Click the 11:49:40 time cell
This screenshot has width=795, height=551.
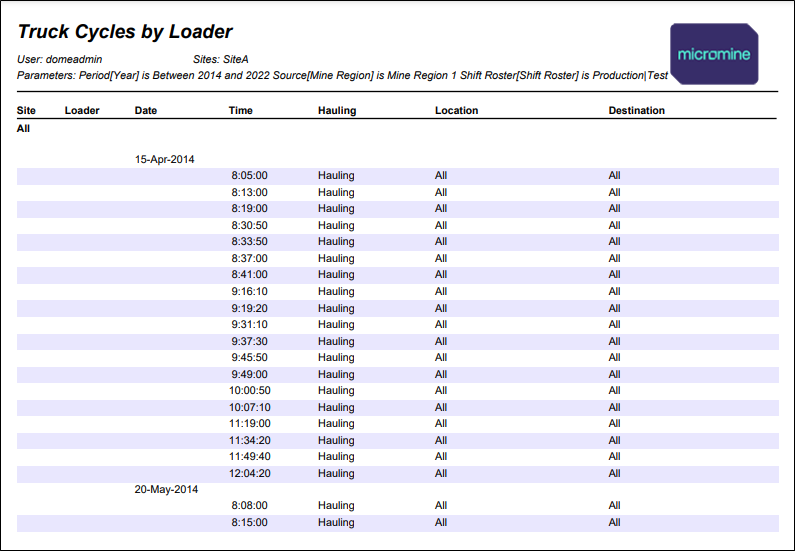[x=249, y=456]
